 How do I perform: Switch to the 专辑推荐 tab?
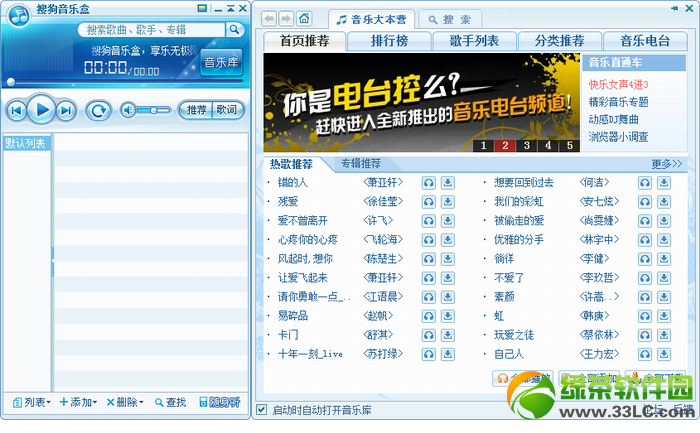(361, 164)
